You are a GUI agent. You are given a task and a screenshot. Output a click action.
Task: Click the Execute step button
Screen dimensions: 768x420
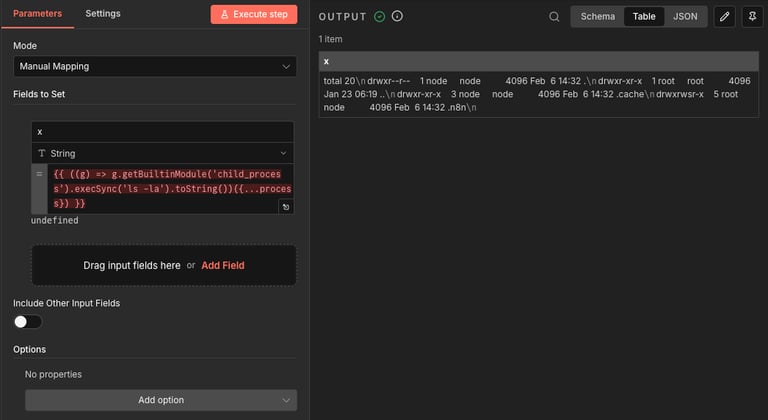click(254, 14)
